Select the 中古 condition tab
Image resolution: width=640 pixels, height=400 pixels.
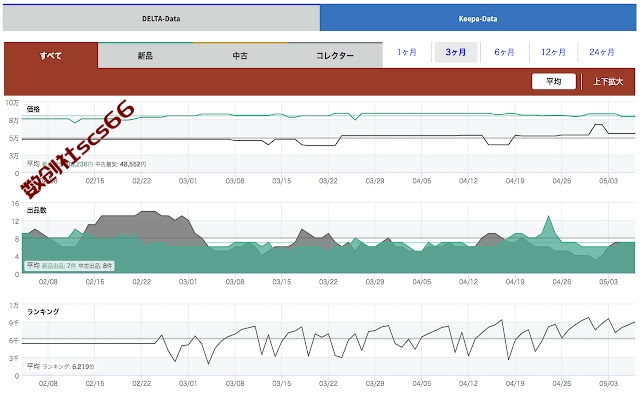[240, 56]
